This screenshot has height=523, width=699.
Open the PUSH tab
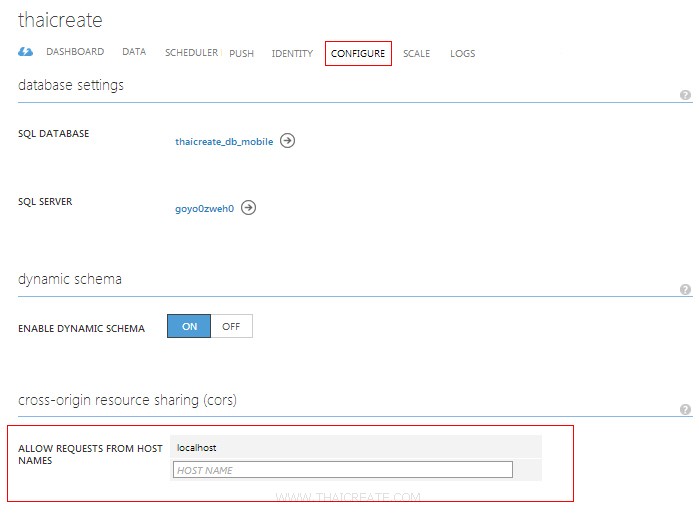(x=241, y=54)
